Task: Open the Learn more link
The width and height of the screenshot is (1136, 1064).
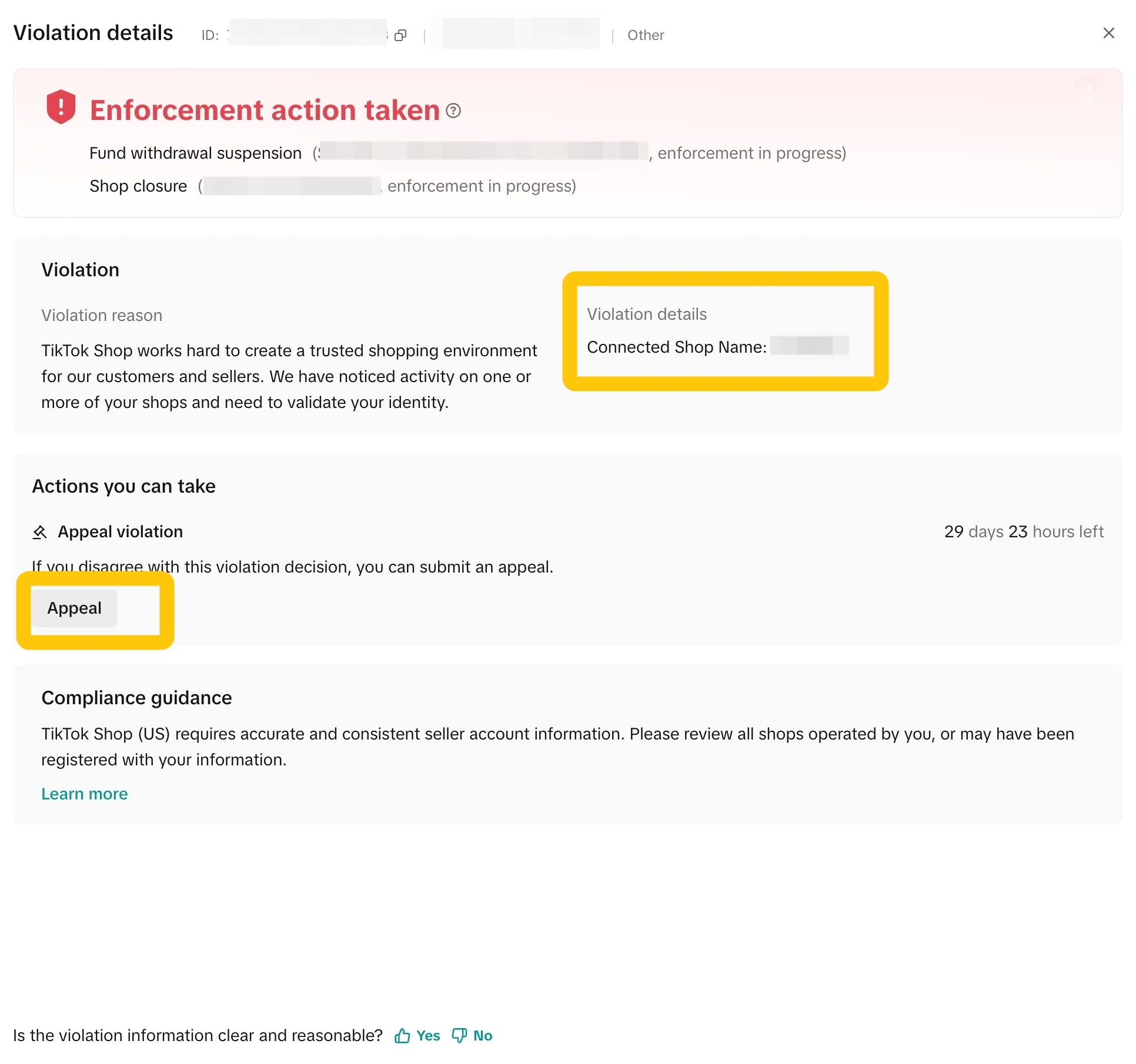Action: coord(85,794)
